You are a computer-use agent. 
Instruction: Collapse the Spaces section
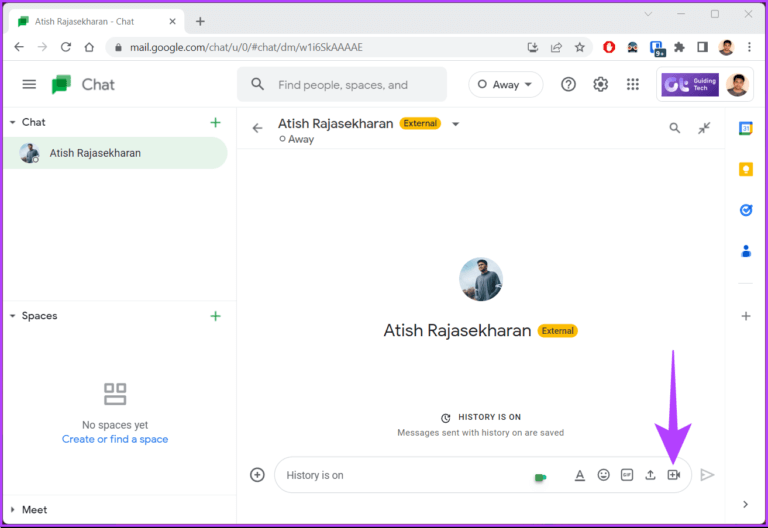point(13,316)
